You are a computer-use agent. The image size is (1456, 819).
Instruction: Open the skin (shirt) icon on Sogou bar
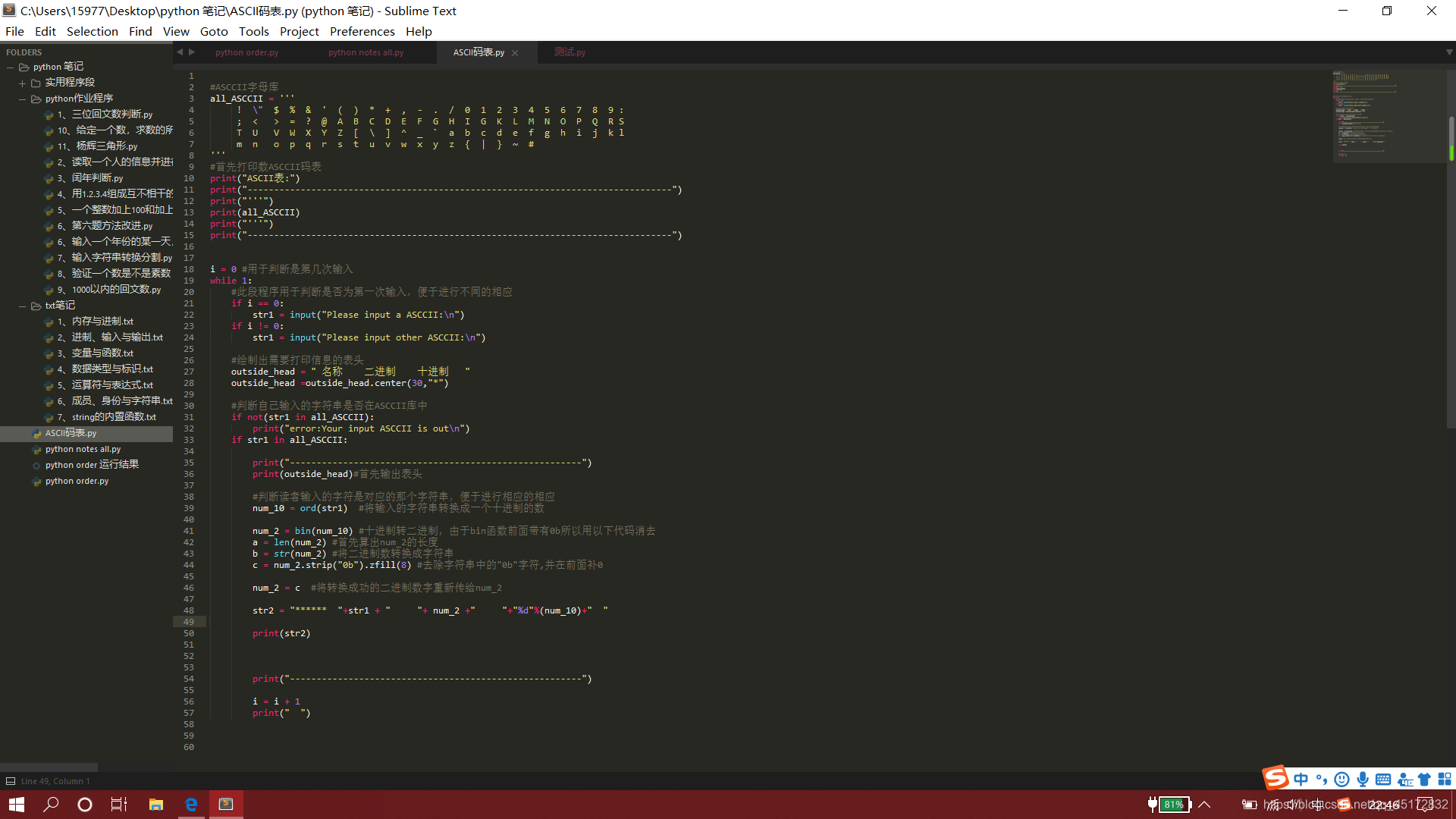[x=1424, y=780]
